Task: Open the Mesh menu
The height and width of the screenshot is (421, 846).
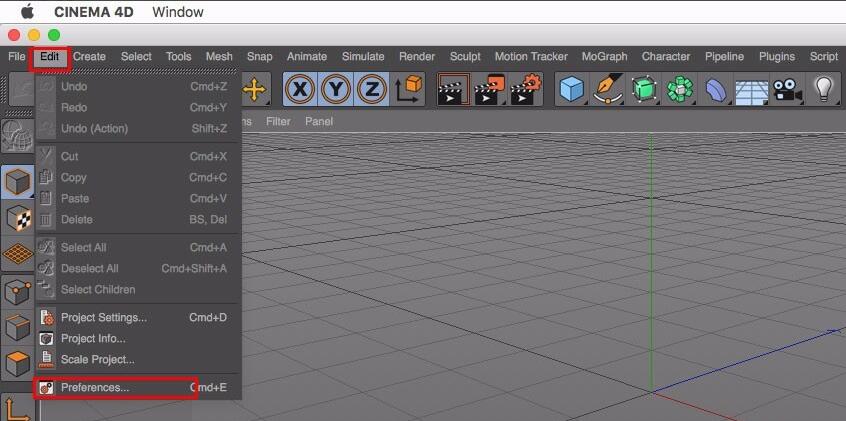Action: [219, 57]
